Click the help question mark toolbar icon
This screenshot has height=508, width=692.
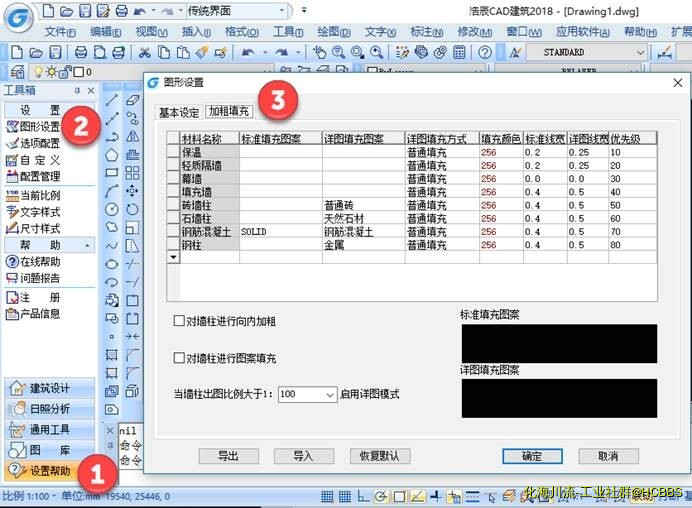(484, 52)
